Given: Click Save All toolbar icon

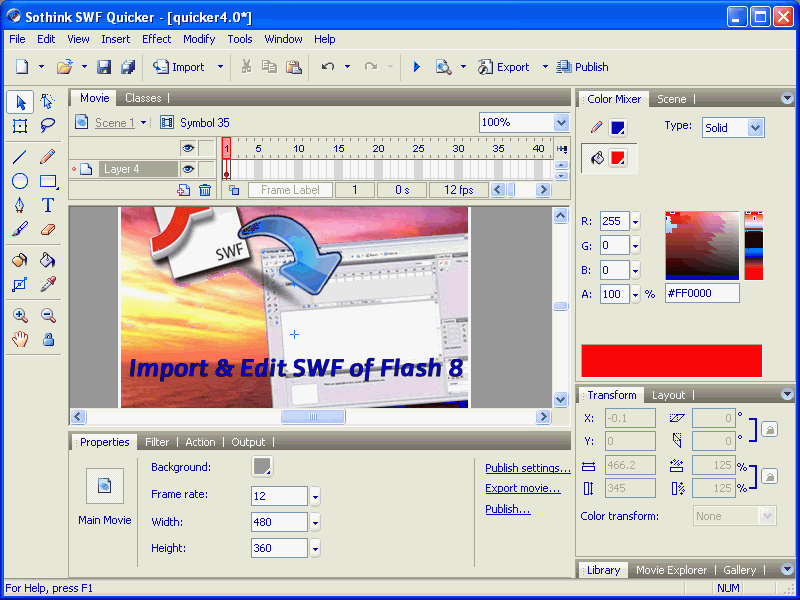Looking at the screenshot, I should click(x=128, y=67).
